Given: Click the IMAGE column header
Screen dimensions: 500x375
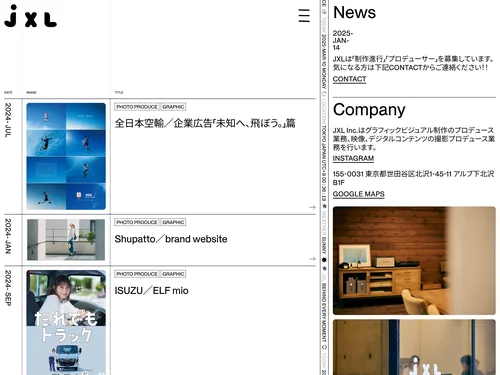Looking at the screenshot, I should coord(31,92).
